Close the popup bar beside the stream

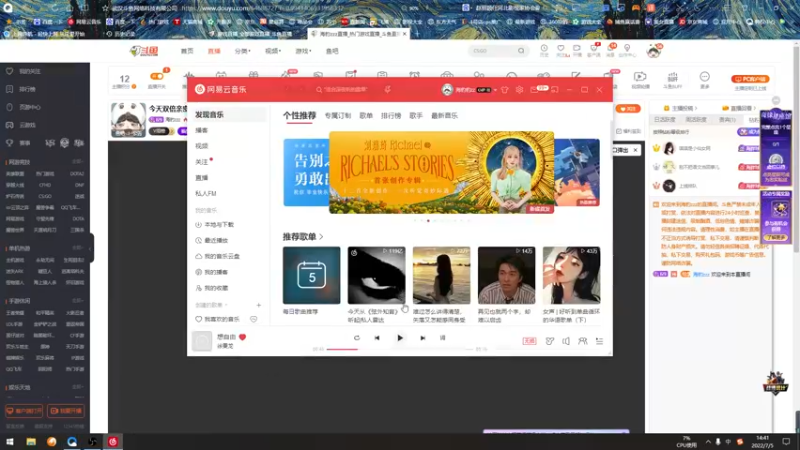635,151
